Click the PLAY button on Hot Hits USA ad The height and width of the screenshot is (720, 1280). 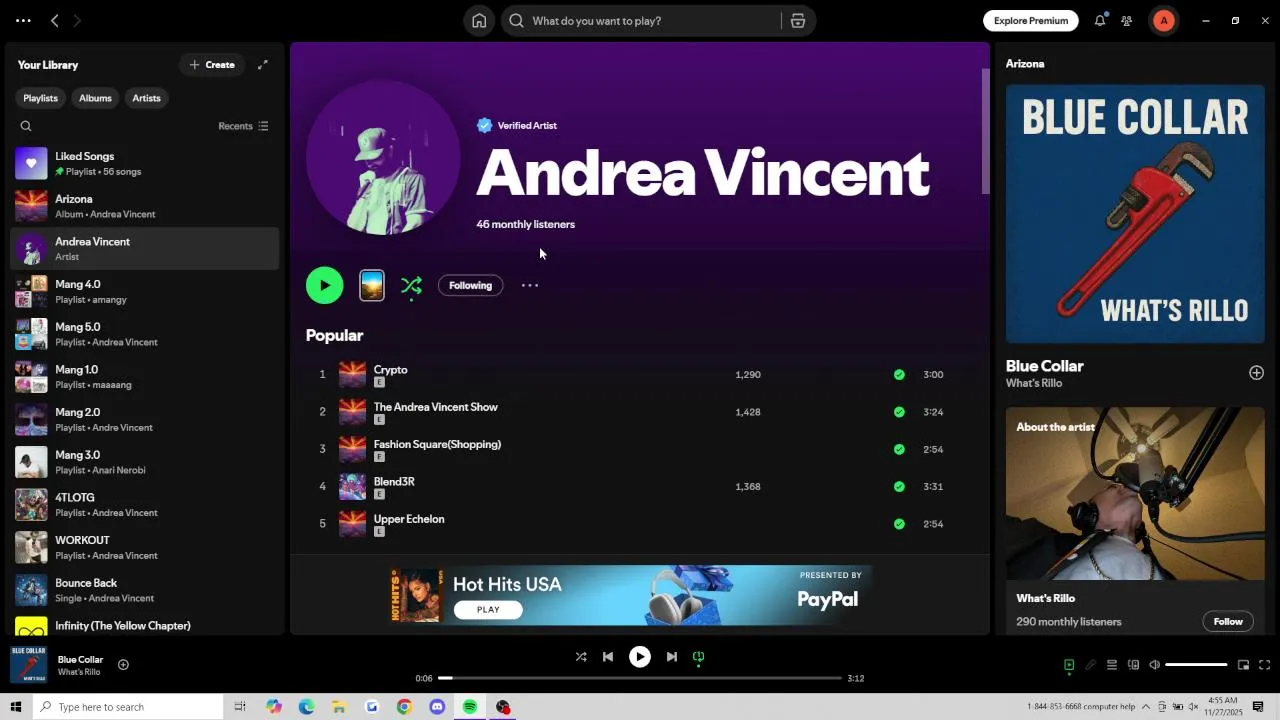488,609
